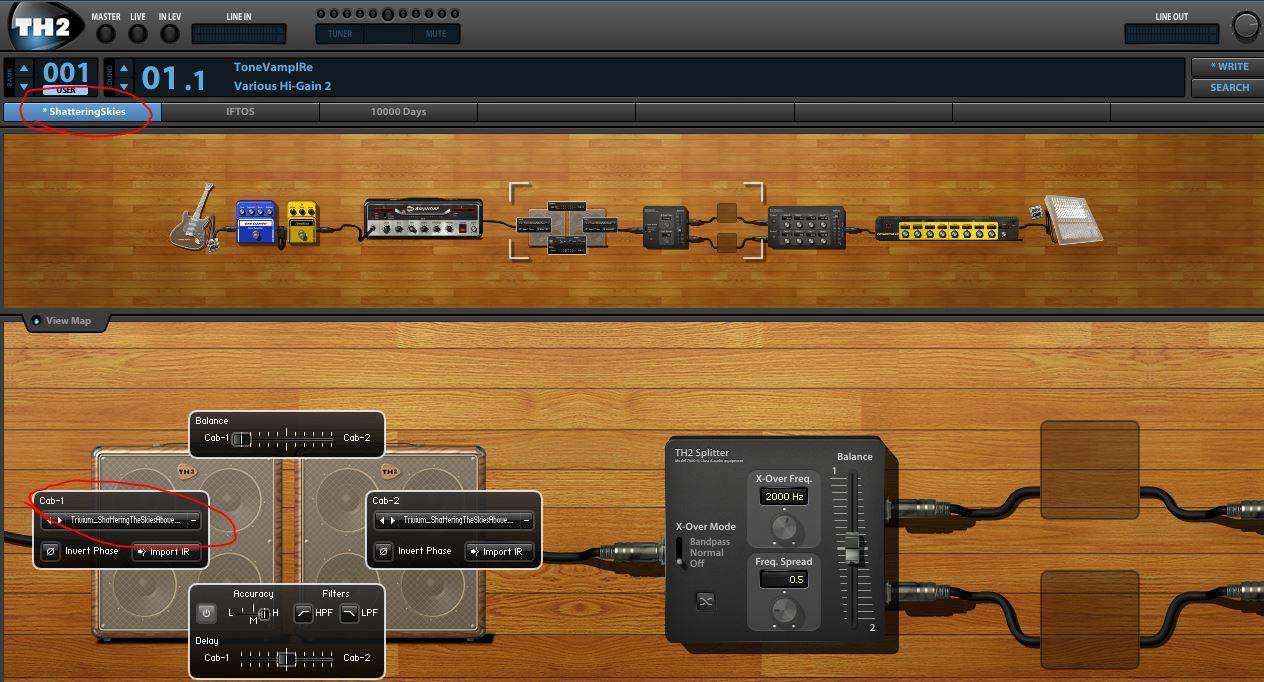Click the cabinet Balance slider handle
1264x682 pixels.
click(x=241, y=438)
